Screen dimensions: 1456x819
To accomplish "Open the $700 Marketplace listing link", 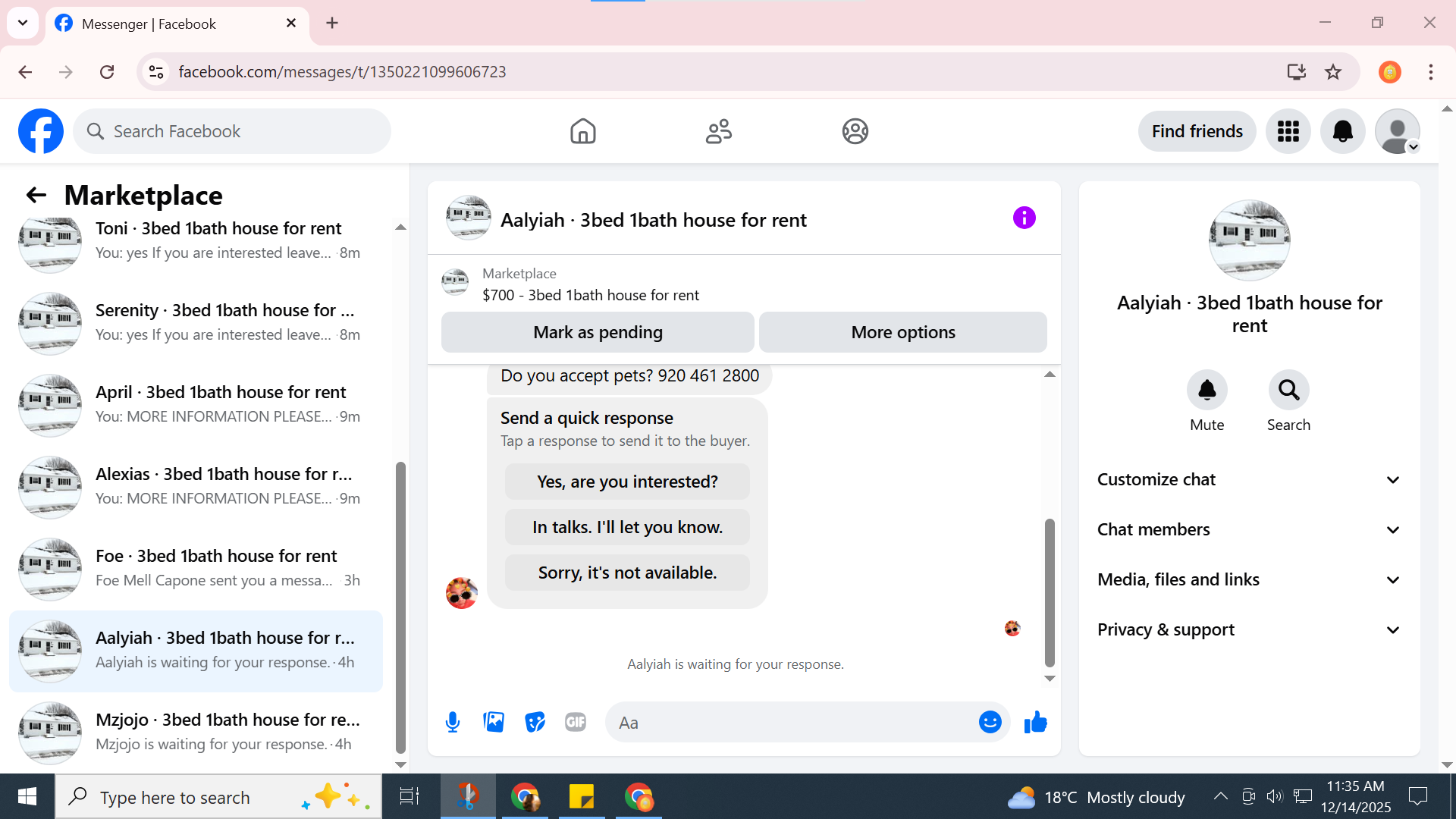I will pos(590,295).
